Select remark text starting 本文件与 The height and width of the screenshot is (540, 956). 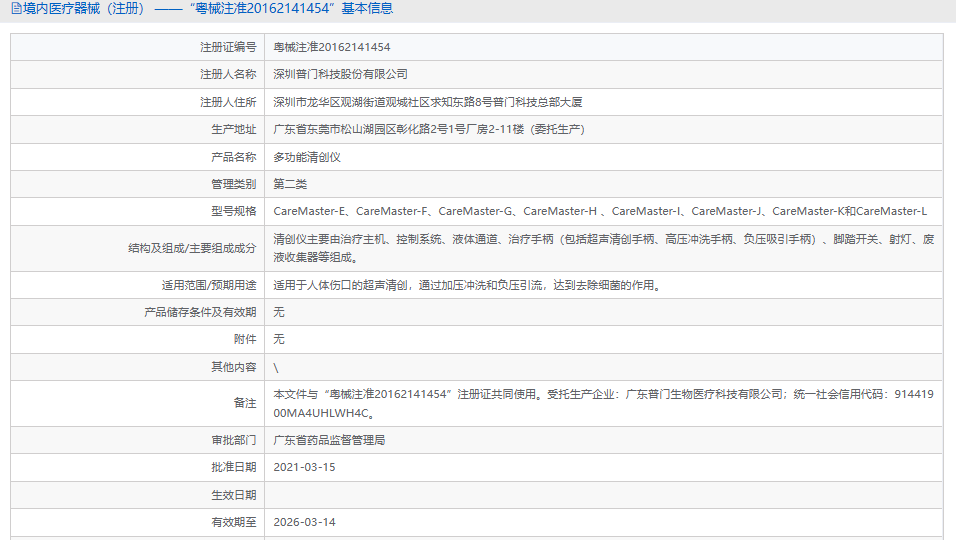point(604,403)
